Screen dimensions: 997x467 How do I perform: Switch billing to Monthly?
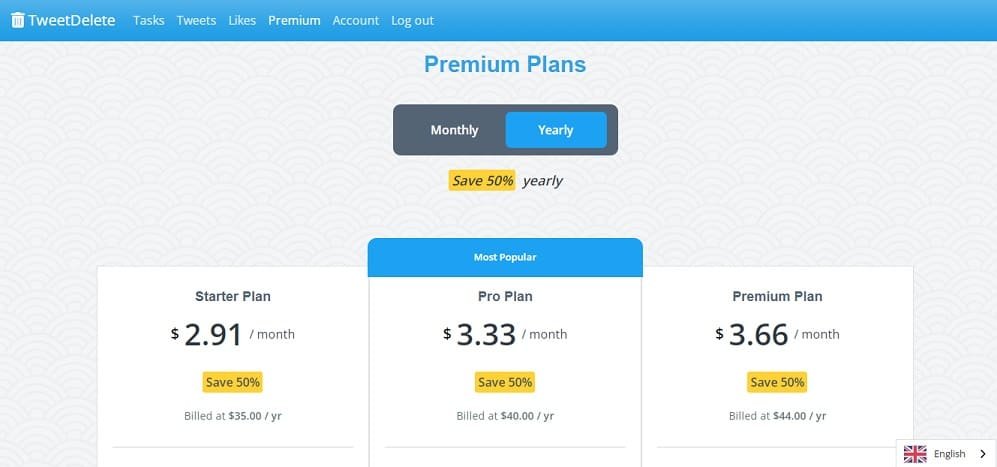tap(454, 130)
